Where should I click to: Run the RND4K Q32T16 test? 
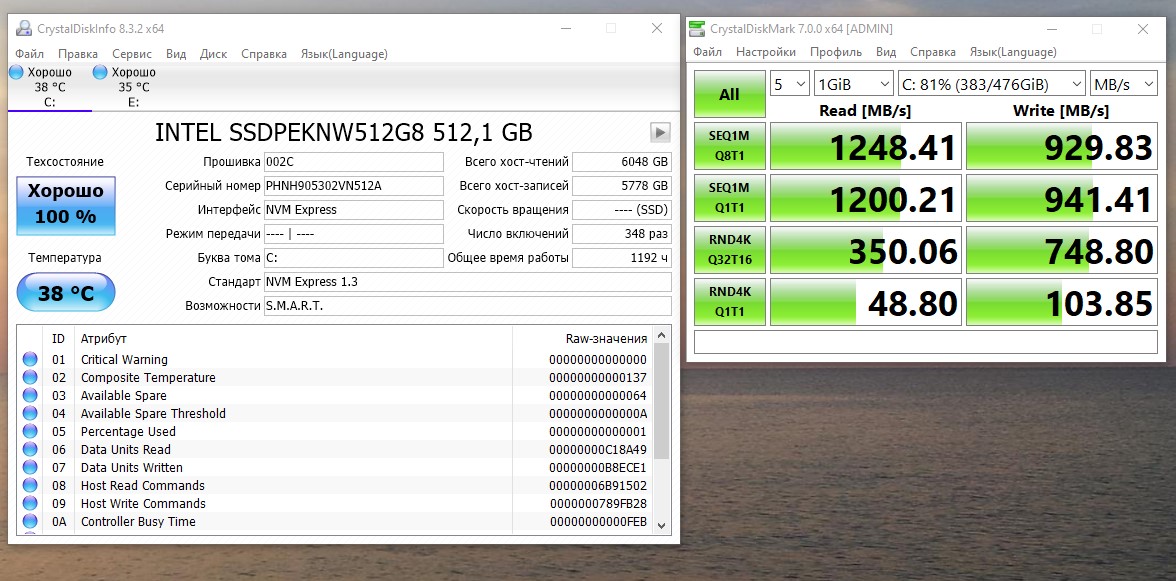(x=730, y=250)
